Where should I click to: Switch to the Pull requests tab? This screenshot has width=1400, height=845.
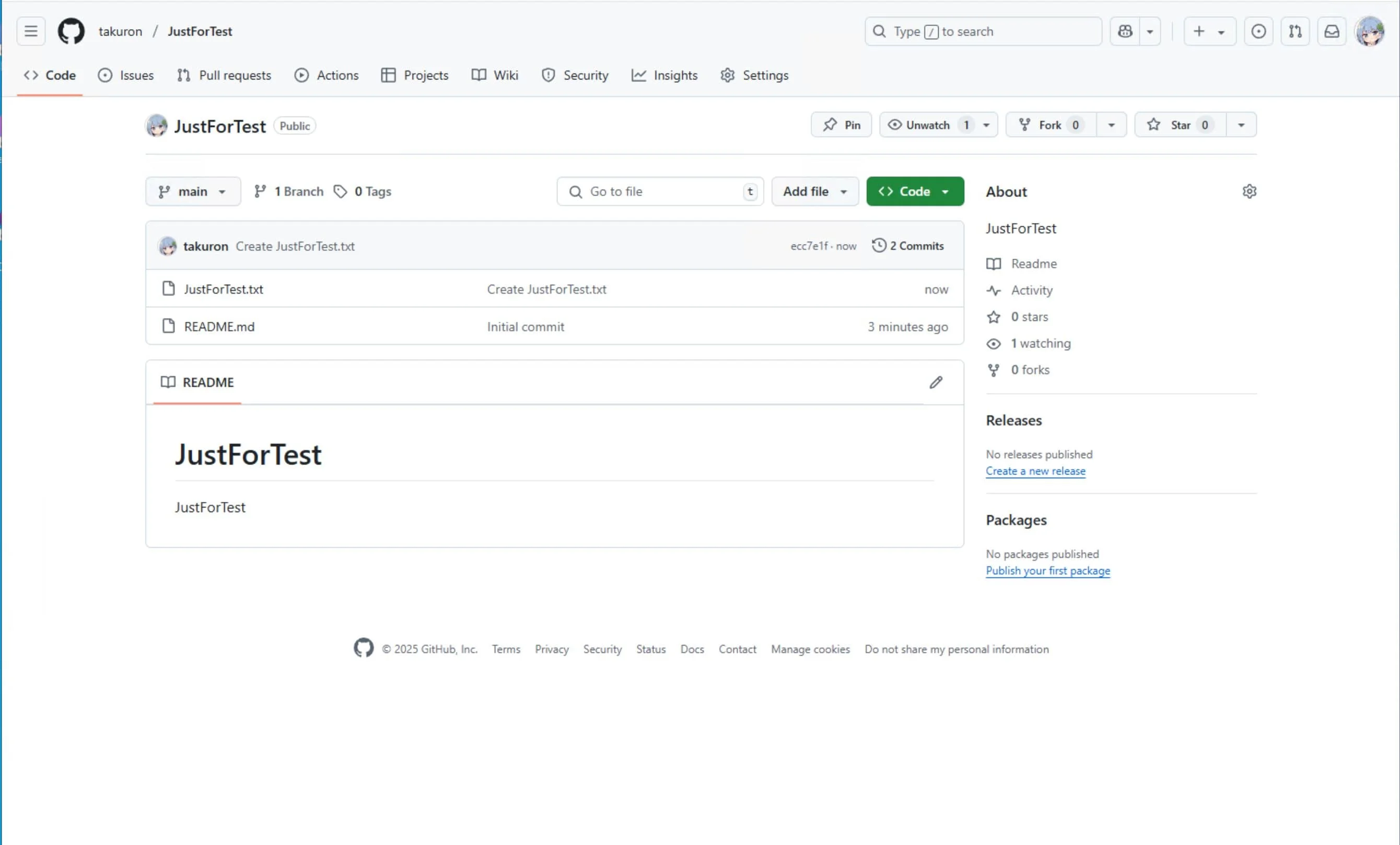(224, 75)
